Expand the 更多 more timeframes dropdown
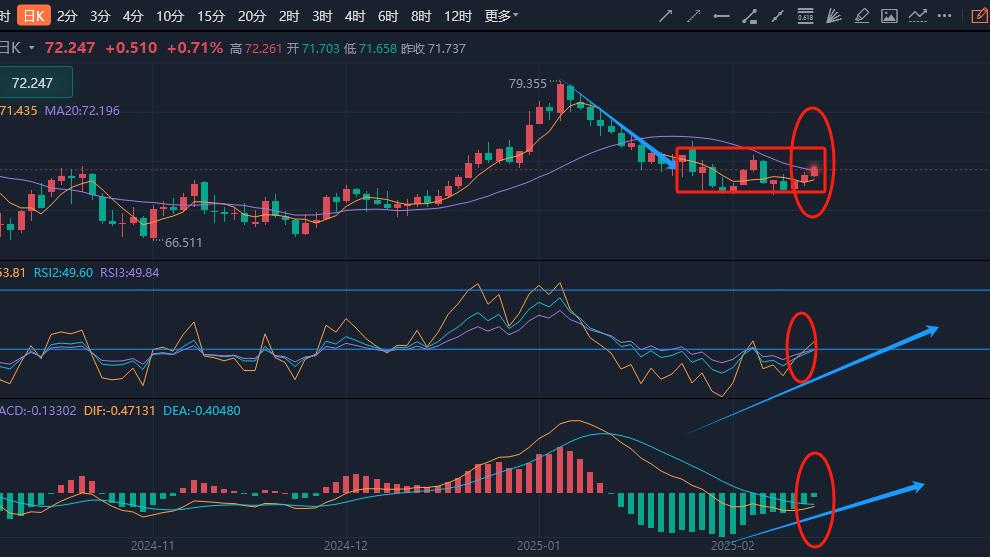The image size is (990, 557). click(501, 16)
